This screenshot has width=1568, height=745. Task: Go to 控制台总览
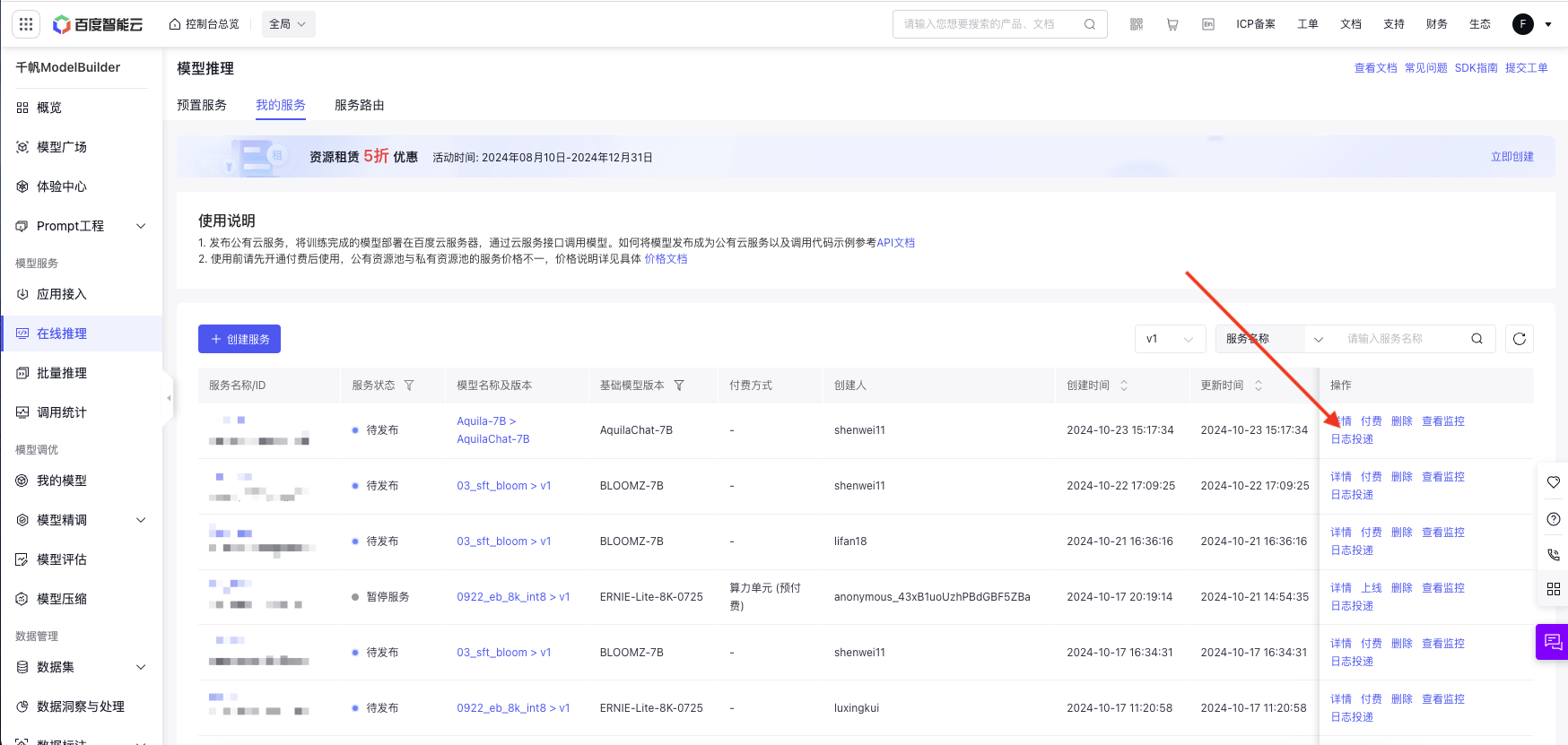pyautogui.click(x=205, y=24)
